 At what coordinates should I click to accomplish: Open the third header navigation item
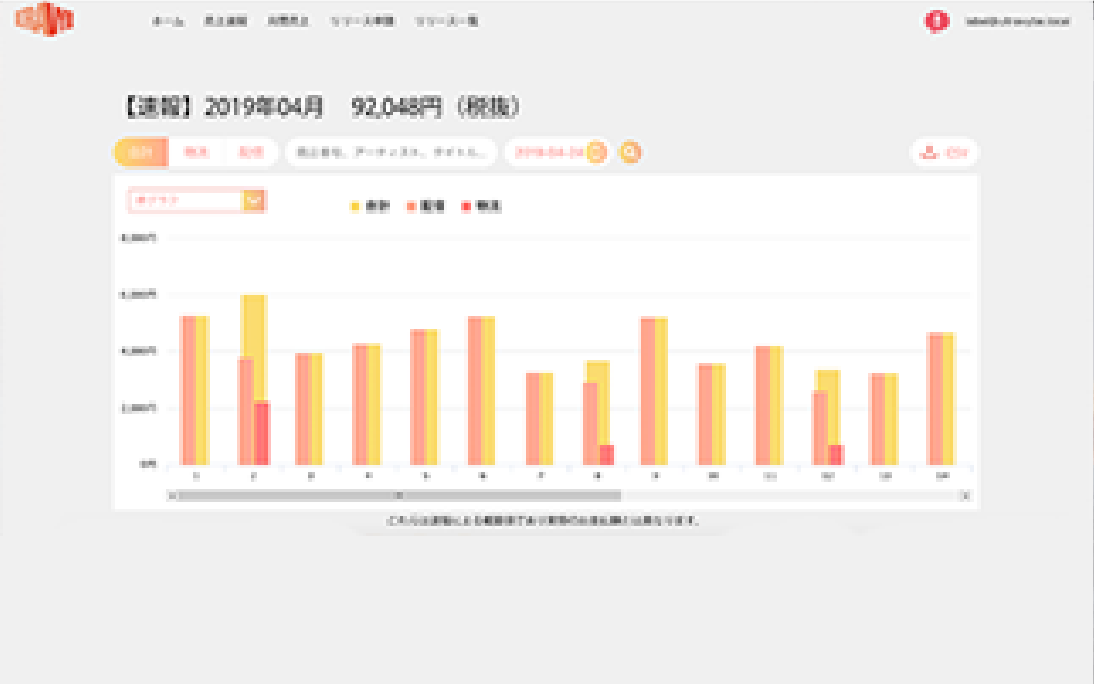pos(288,21)
